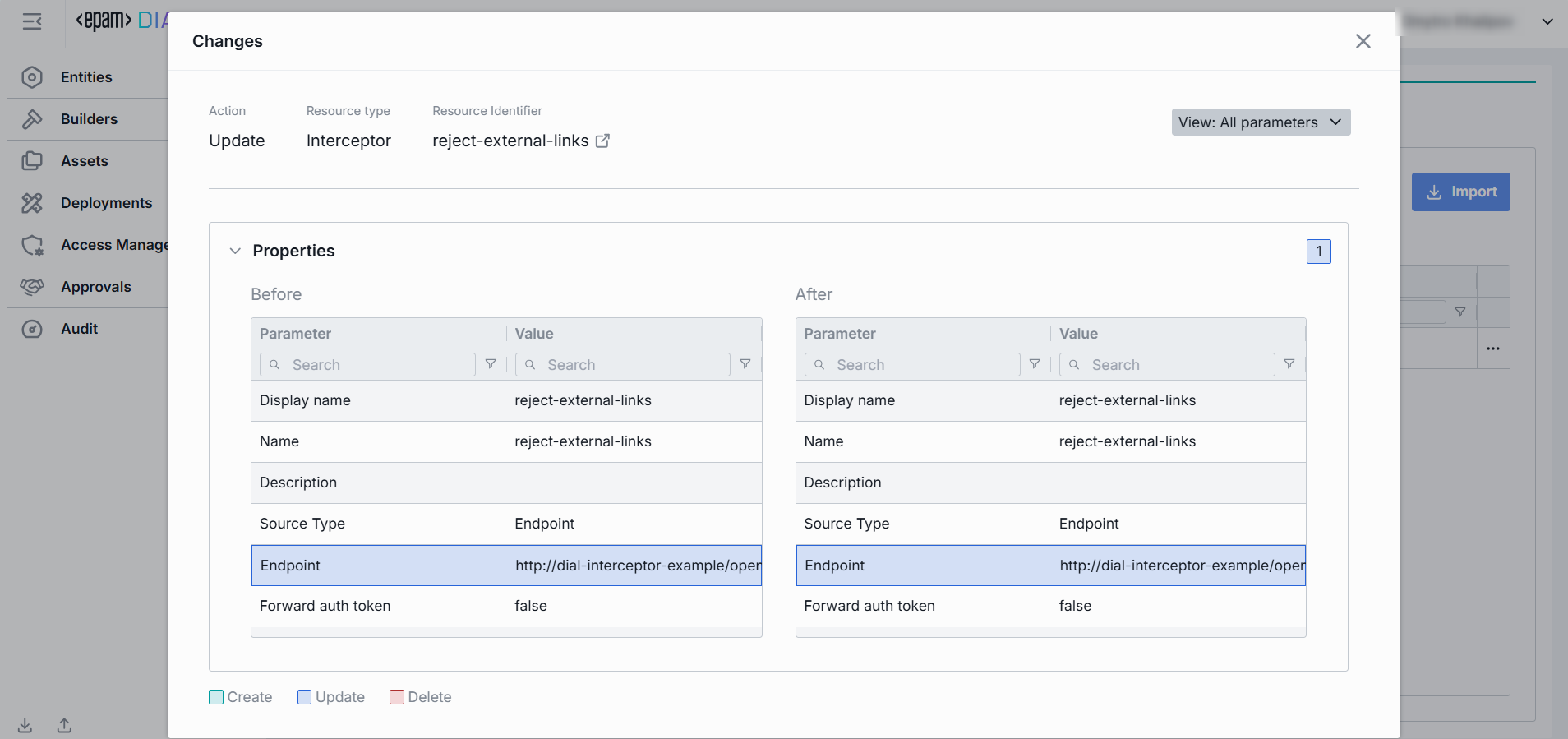The width and height of the screenshot is (1568, 739).
Task: Click filter icon for Before Parameter column
Action: coord(491,364)
